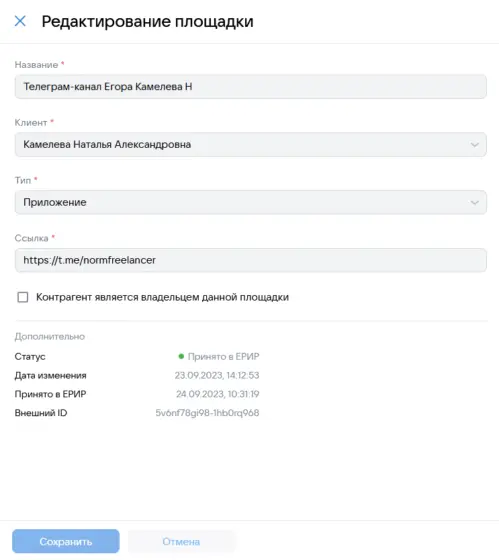This screenshot has width=499, height=560.
Task: Click the Название field label
Action: click(x=36, y=65)
